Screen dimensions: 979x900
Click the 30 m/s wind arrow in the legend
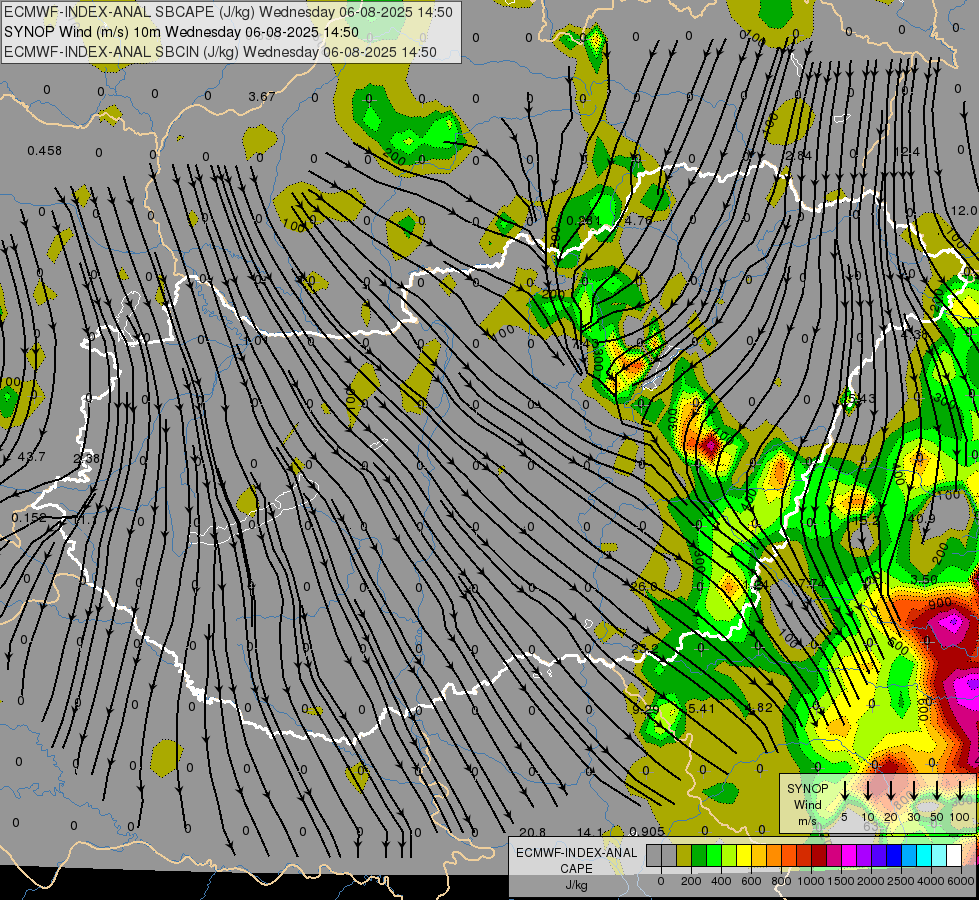(x=914, y=791)
